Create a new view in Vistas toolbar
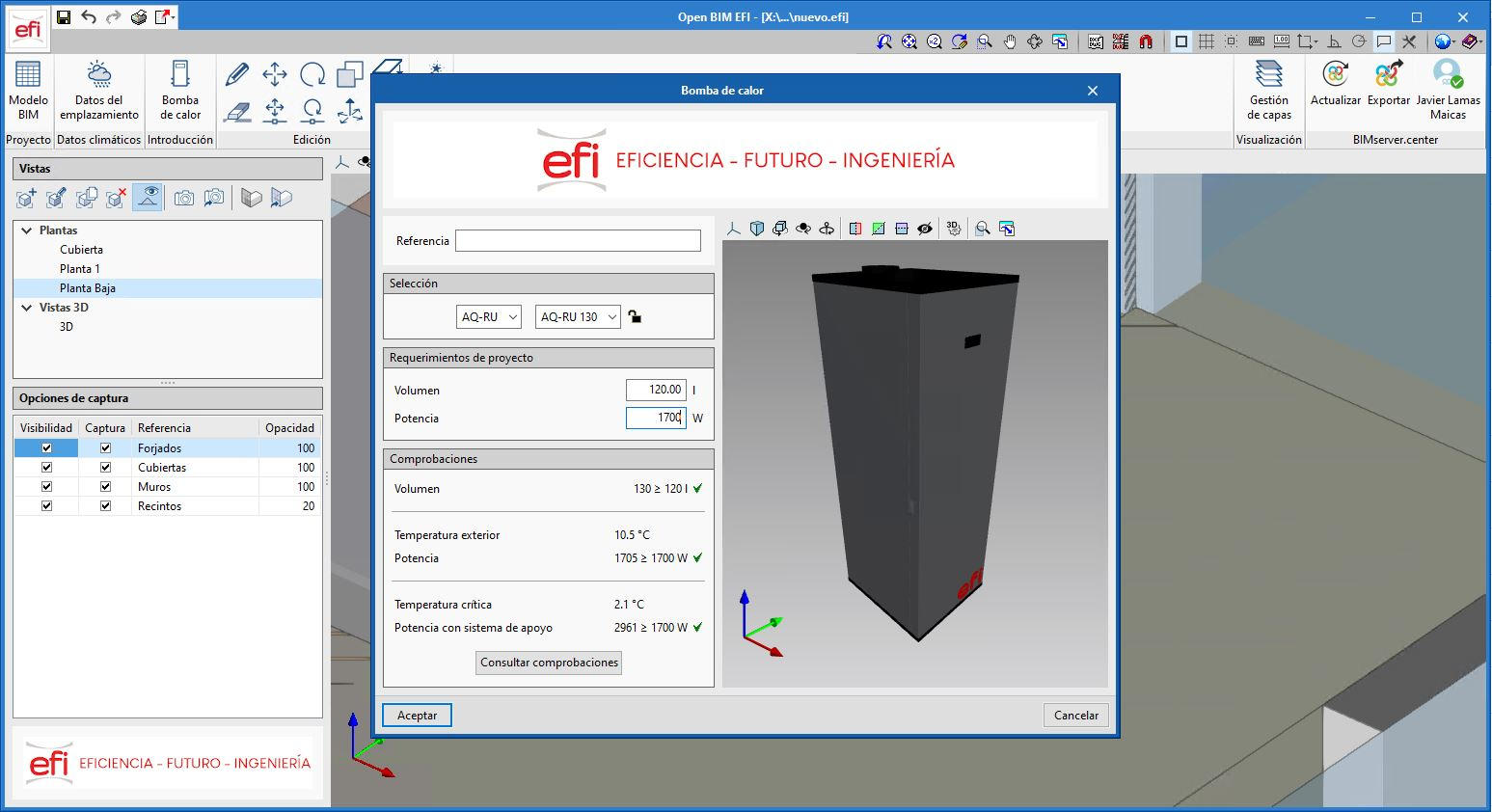 coord(27,198)
